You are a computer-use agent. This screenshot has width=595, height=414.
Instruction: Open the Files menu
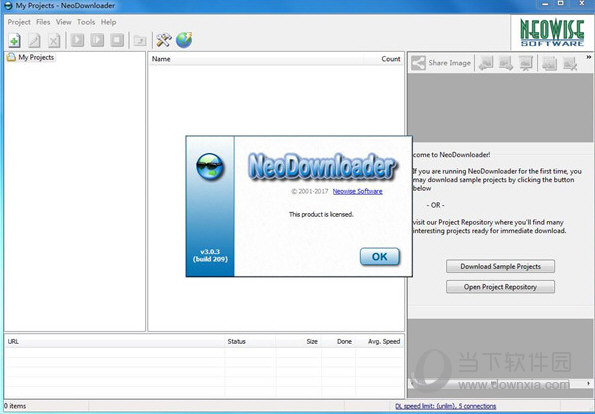point(43,22)
